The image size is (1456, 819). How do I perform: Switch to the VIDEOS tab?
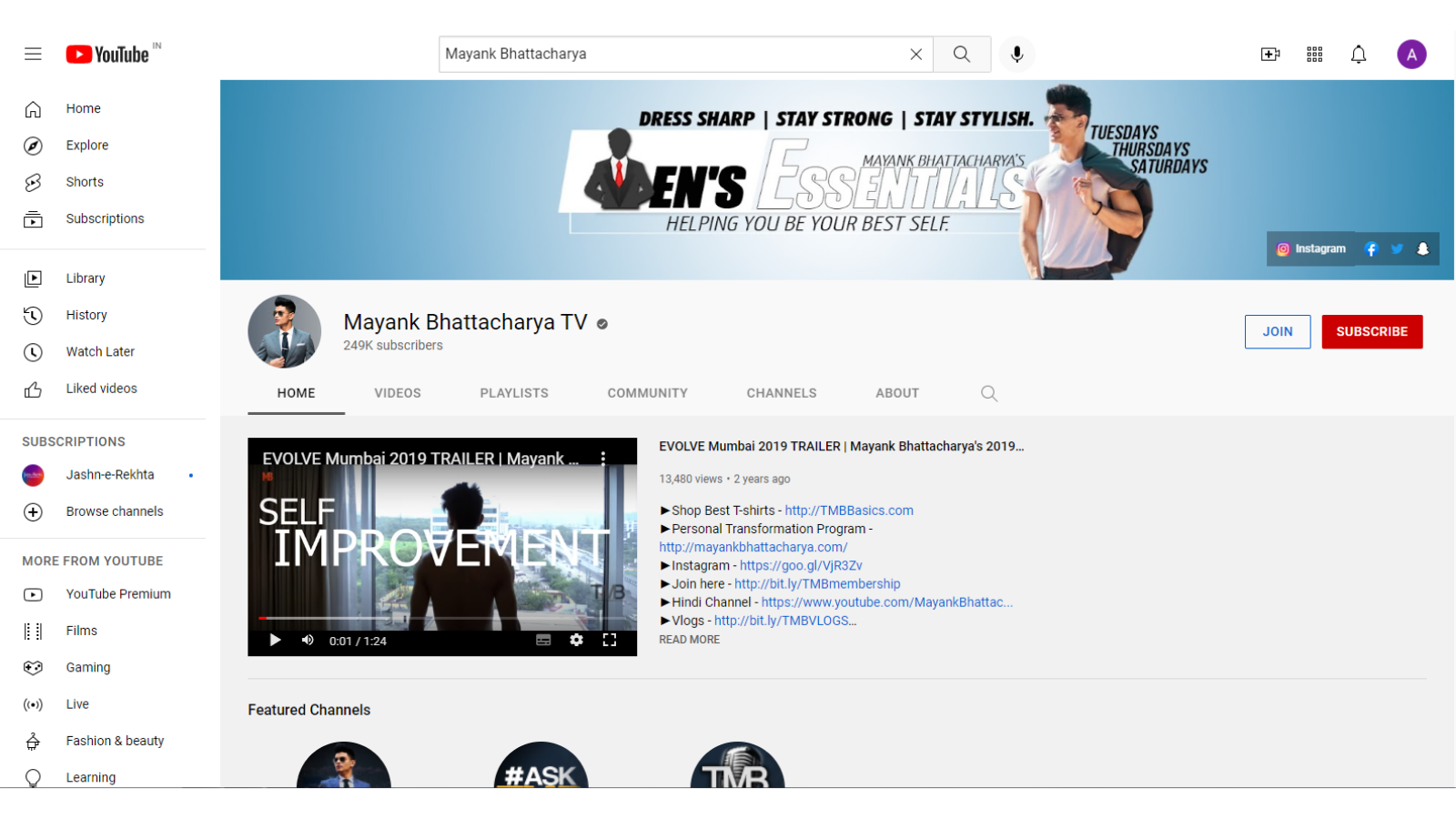click(x=397, y=393)
